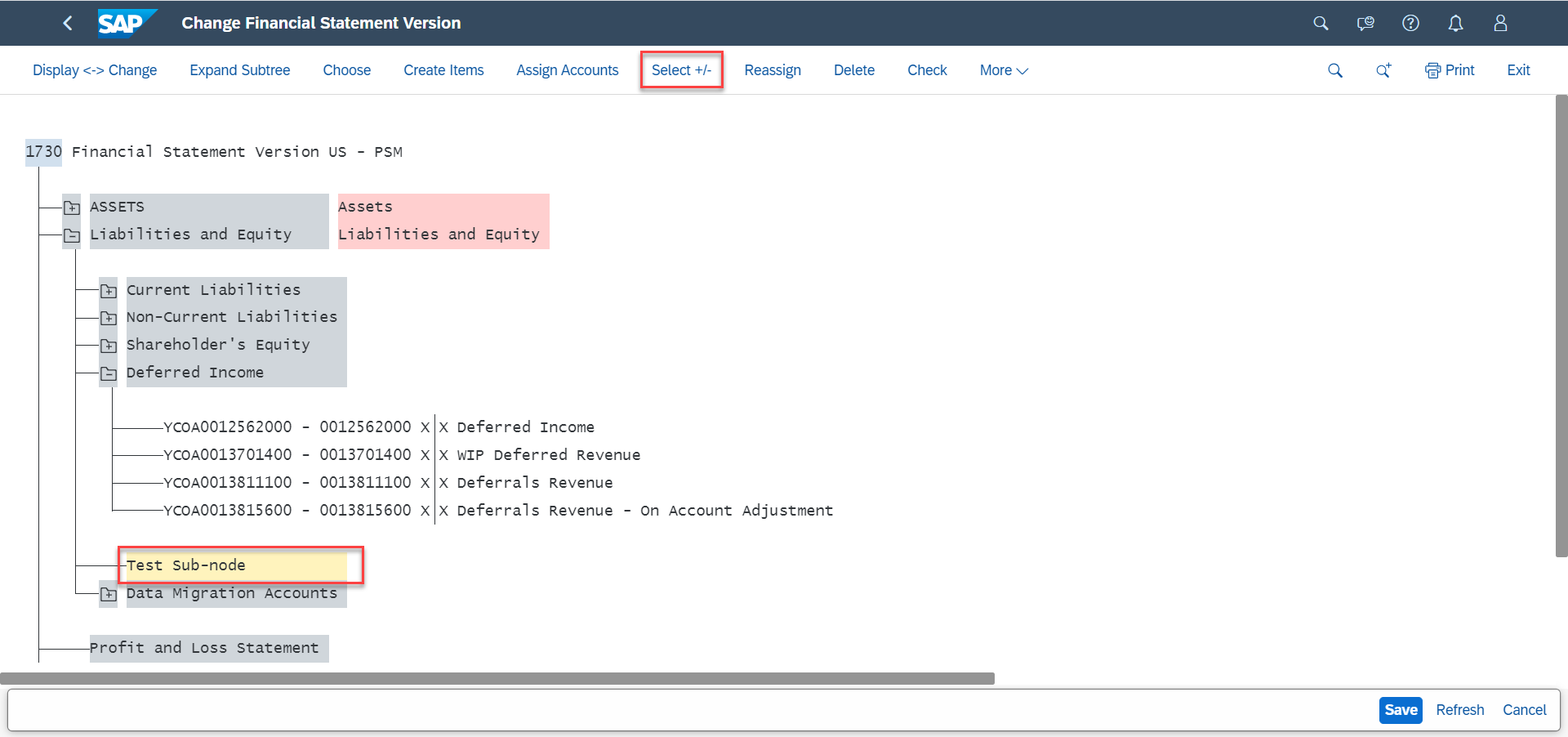The image size is (1568, 737).
Task: Collapse the Liabilities and Equity folder
Action: (72, 235)
